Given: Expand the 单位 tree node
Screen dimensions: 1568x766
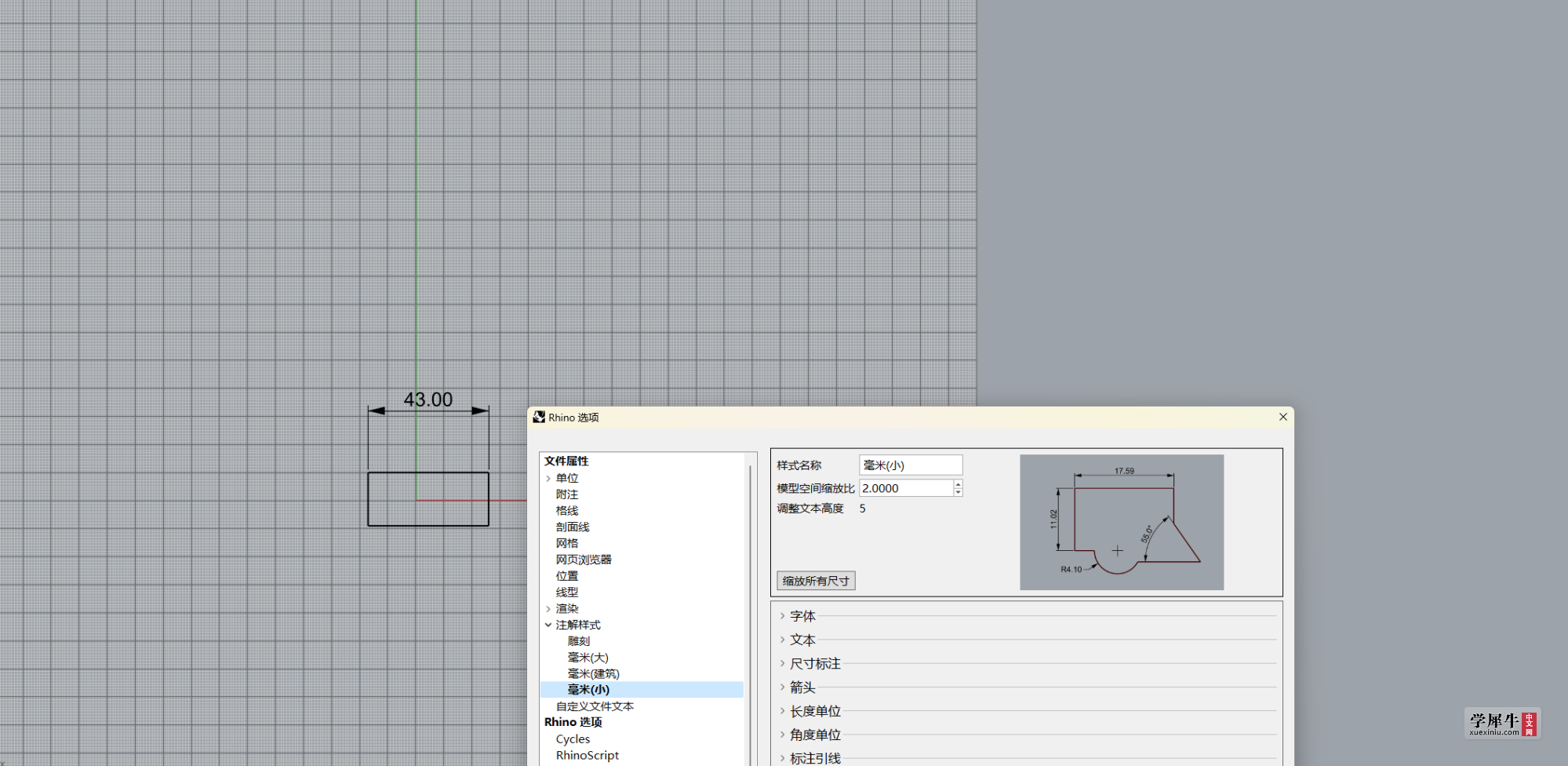Looking at the screenshot, I should (x=548, y=478).
